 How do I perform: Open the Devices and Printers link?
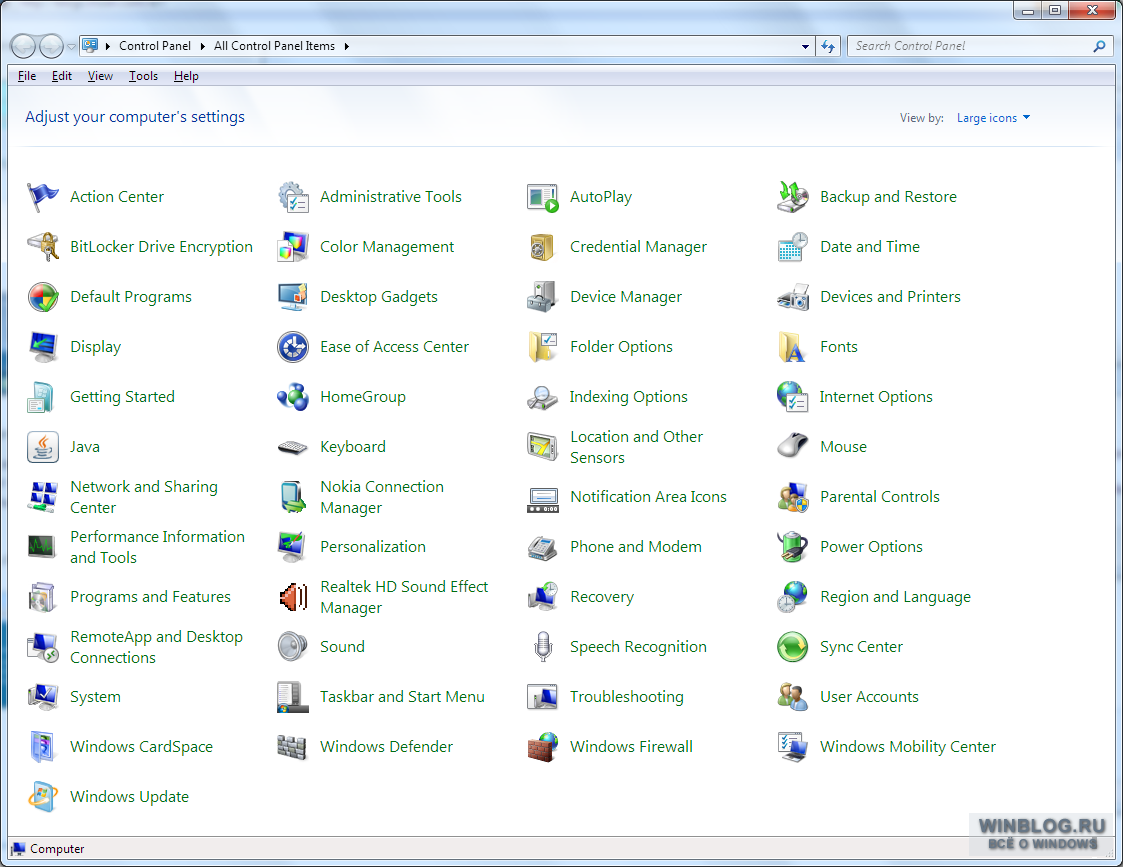pos(890,297)
